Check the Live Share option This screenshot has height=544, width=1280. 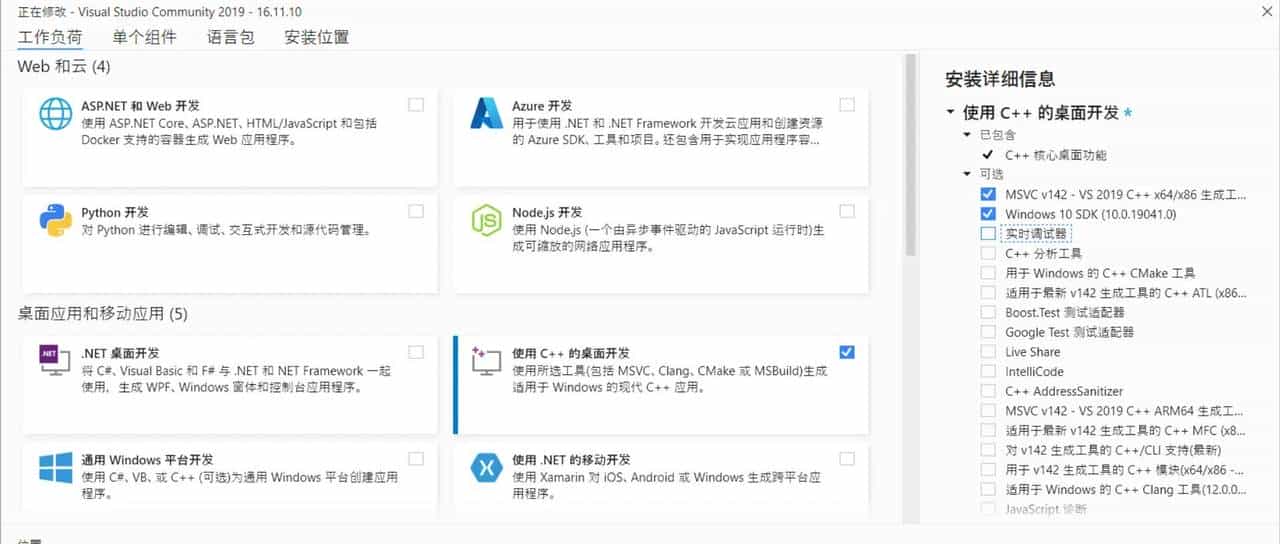coord(988,352)
